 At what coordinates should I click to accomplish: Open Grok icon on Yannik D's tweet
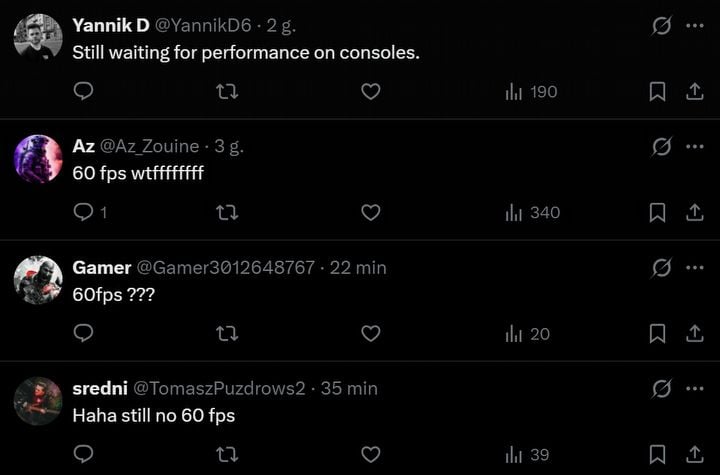(x=661, y=26)
